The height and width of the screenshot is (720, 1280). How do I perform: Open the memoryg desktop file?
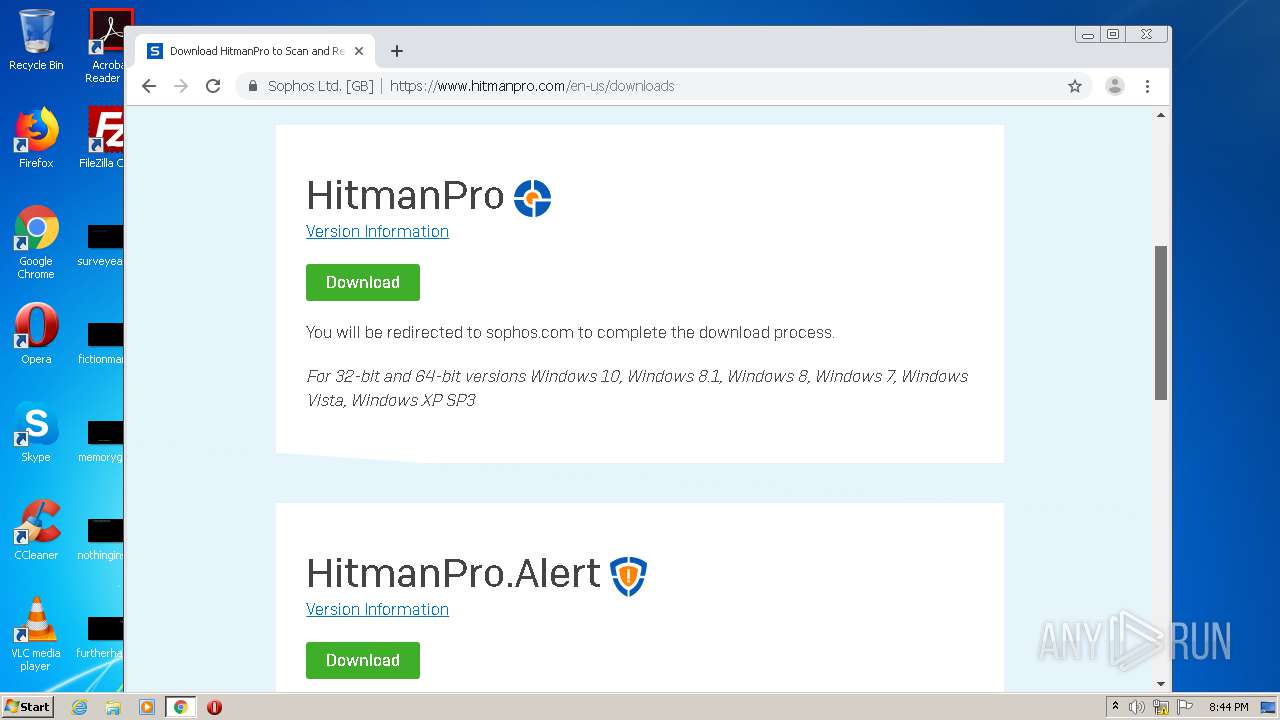(102, 441)
